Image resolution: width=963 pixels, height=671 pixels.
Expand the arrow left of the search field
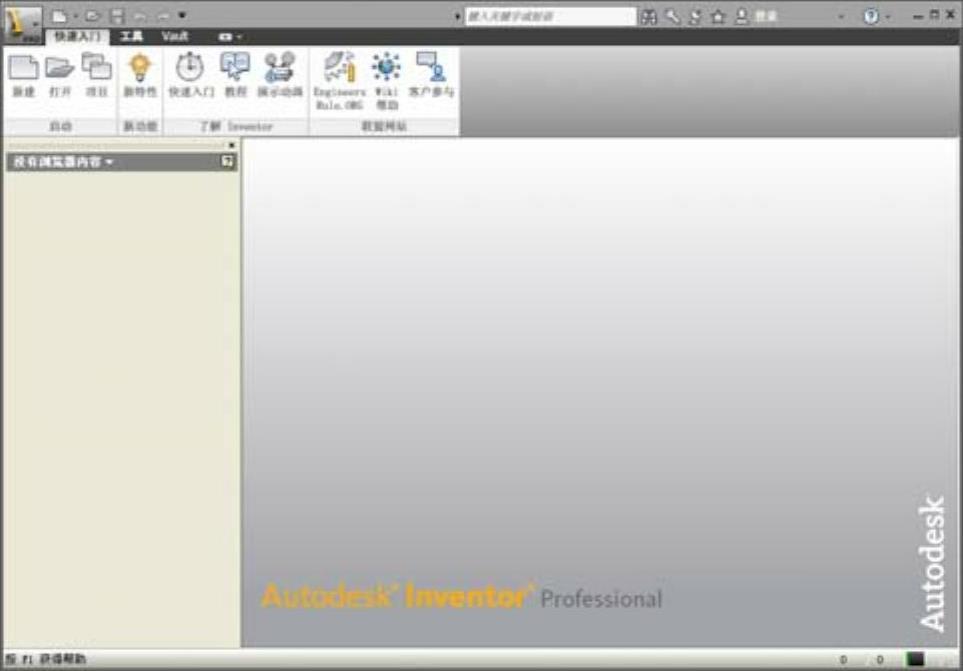pyautogui.click(x=458, y=17)
